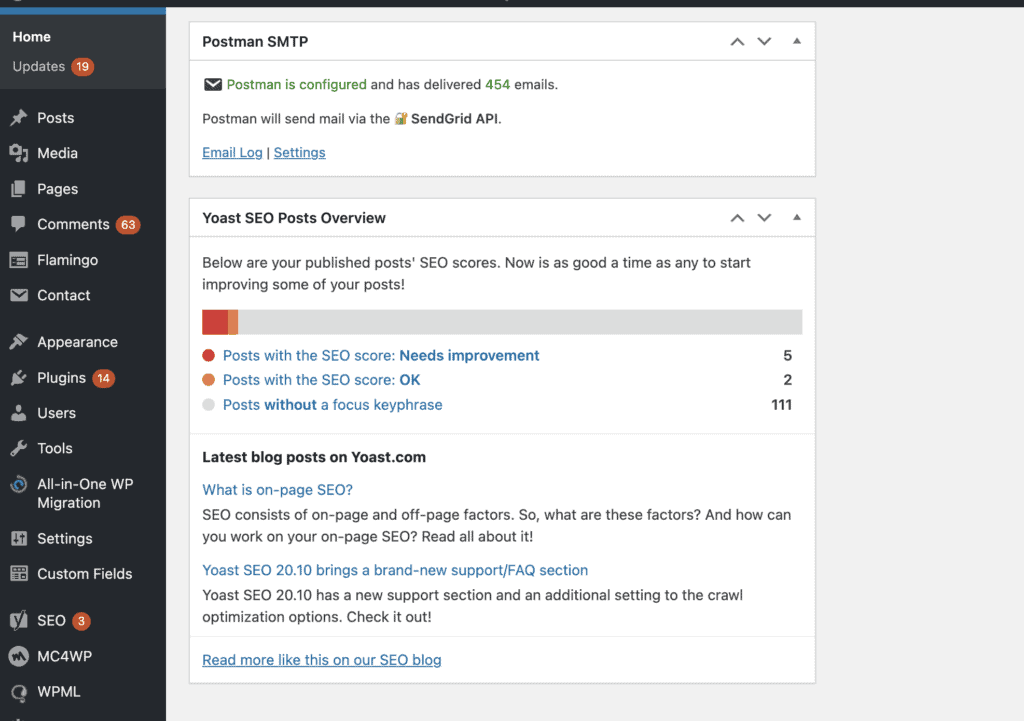Move the Yoast SEO widget up
Viewport: 1024px width, 721px height.
tap(737, 217)
